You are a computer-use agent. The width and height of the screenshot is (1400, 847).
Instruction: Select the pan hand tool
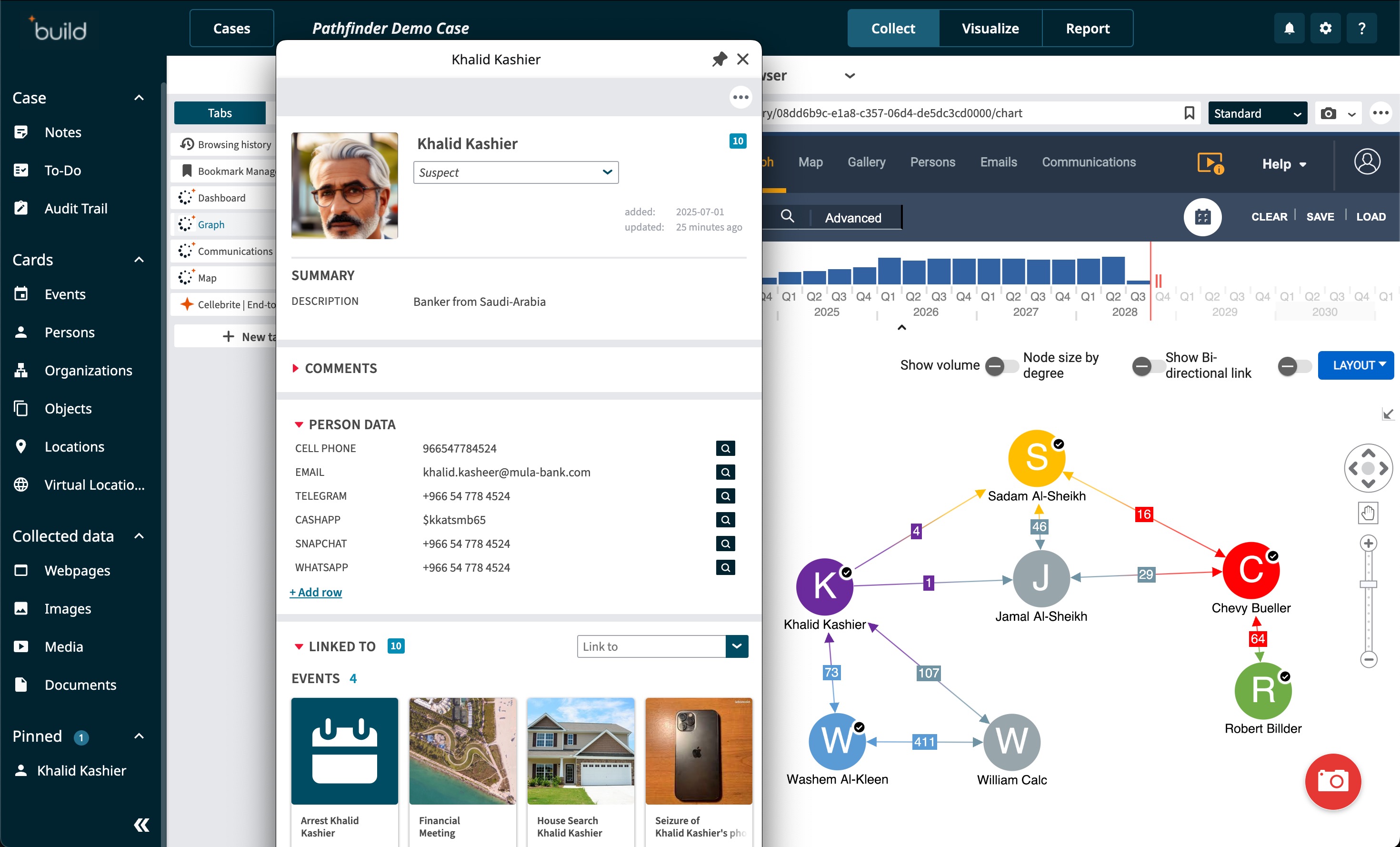[1368, 514]
